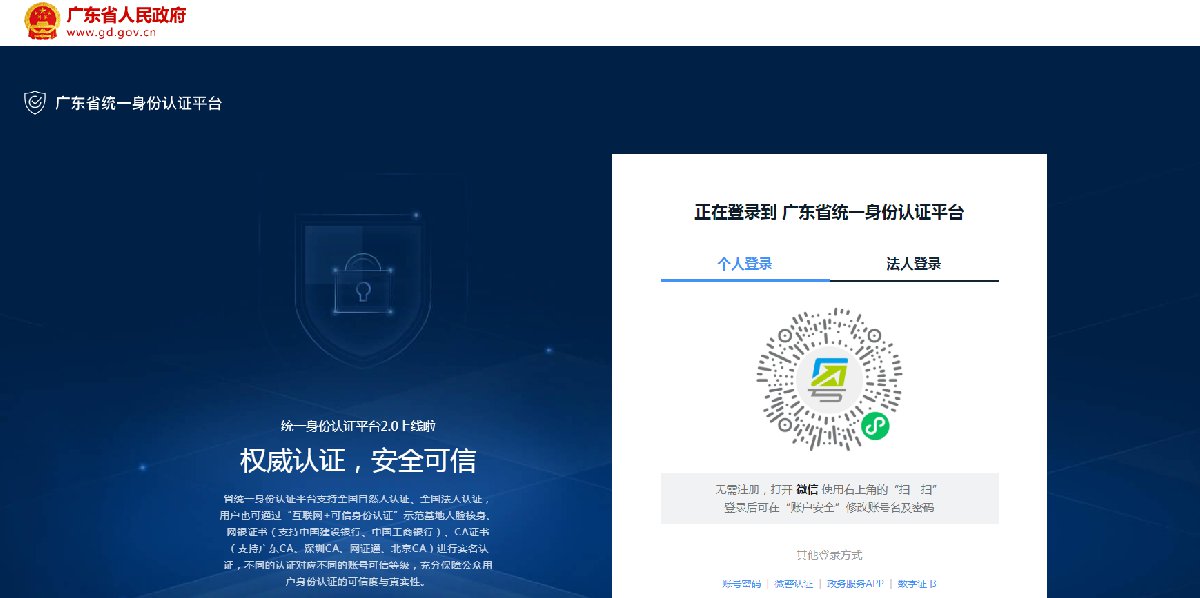Click the 统一身份认证平台2.0 subtitle
1200x598 pixels.
point(357,426)
